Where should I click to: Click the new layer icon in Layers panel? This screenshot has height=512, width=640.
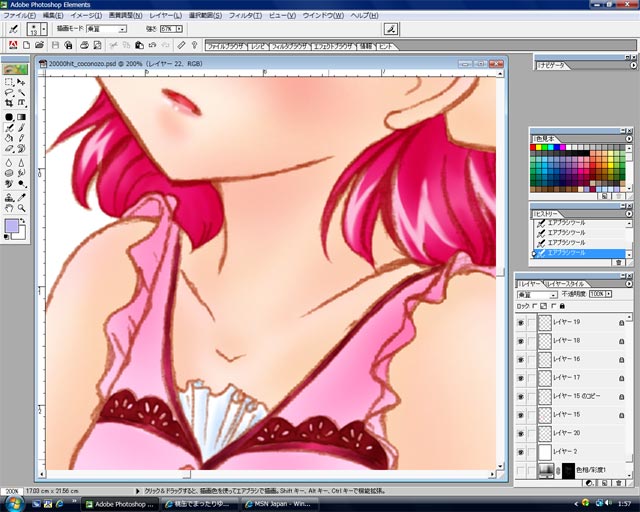[x=604, y=483]
